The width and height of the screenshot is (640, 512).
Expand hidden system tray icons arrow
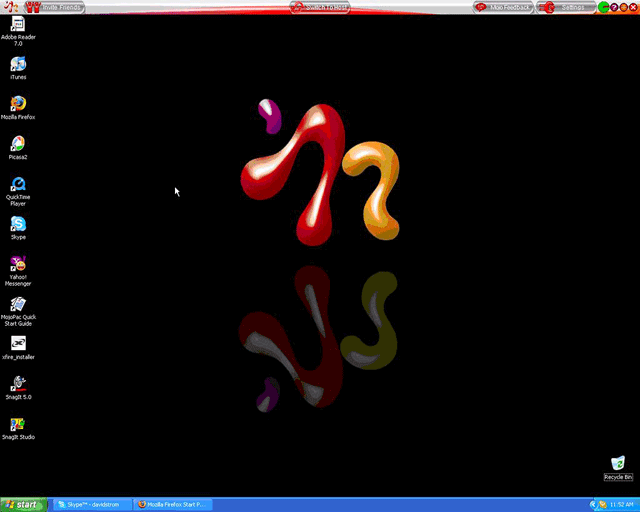[593, 505]
